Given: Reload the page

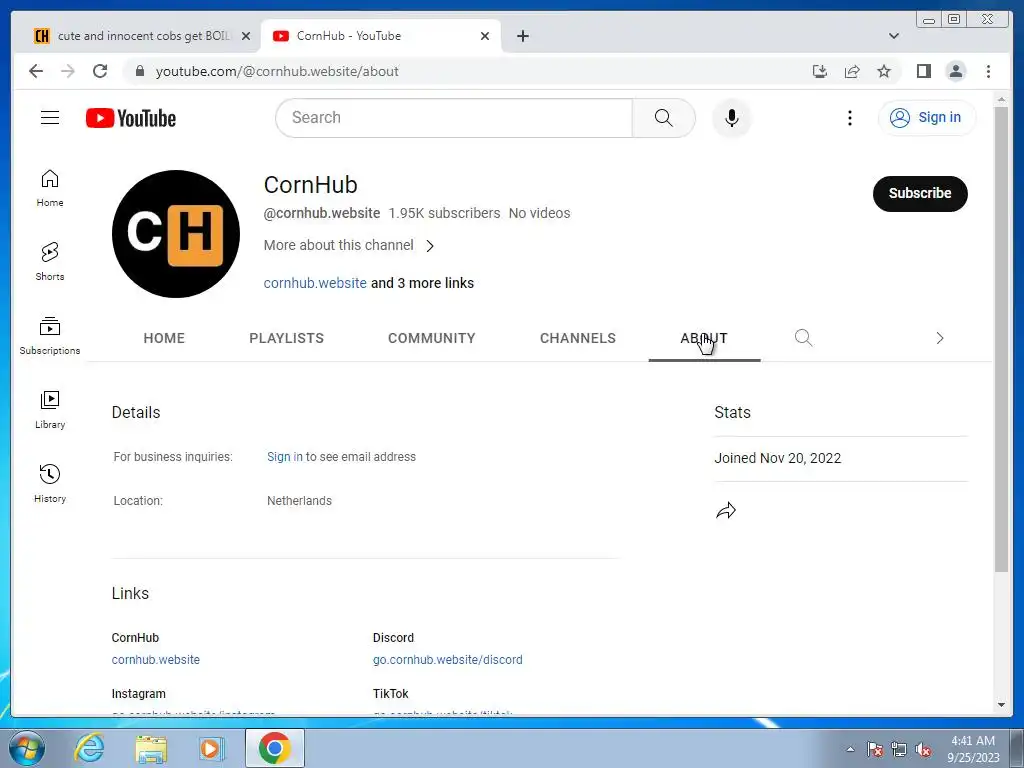Looking at the screenshot, I should pos(100,71).
